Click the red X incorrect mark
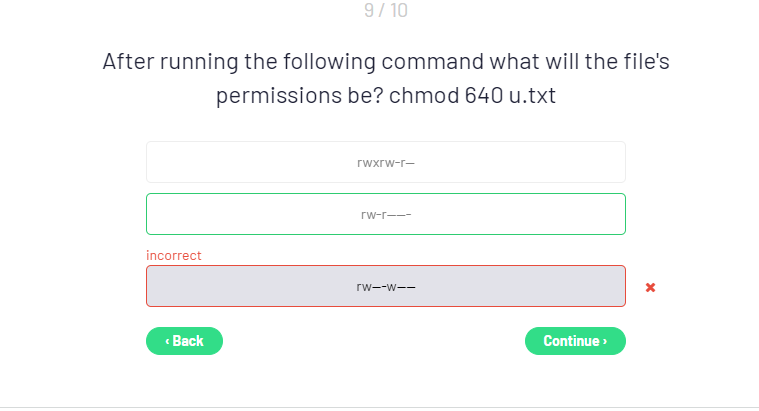759x411 pixels. click(x=650, y=287)
